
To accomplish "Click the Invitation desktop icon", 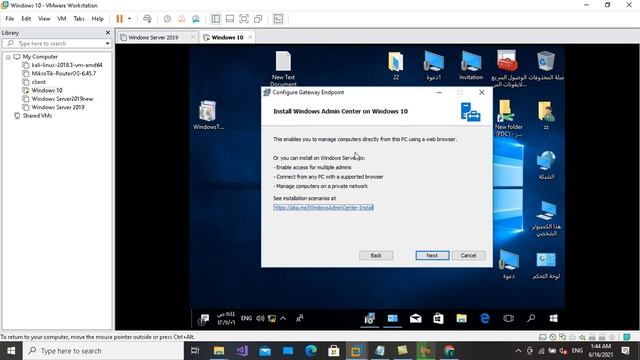I will [x=471, y=65].
